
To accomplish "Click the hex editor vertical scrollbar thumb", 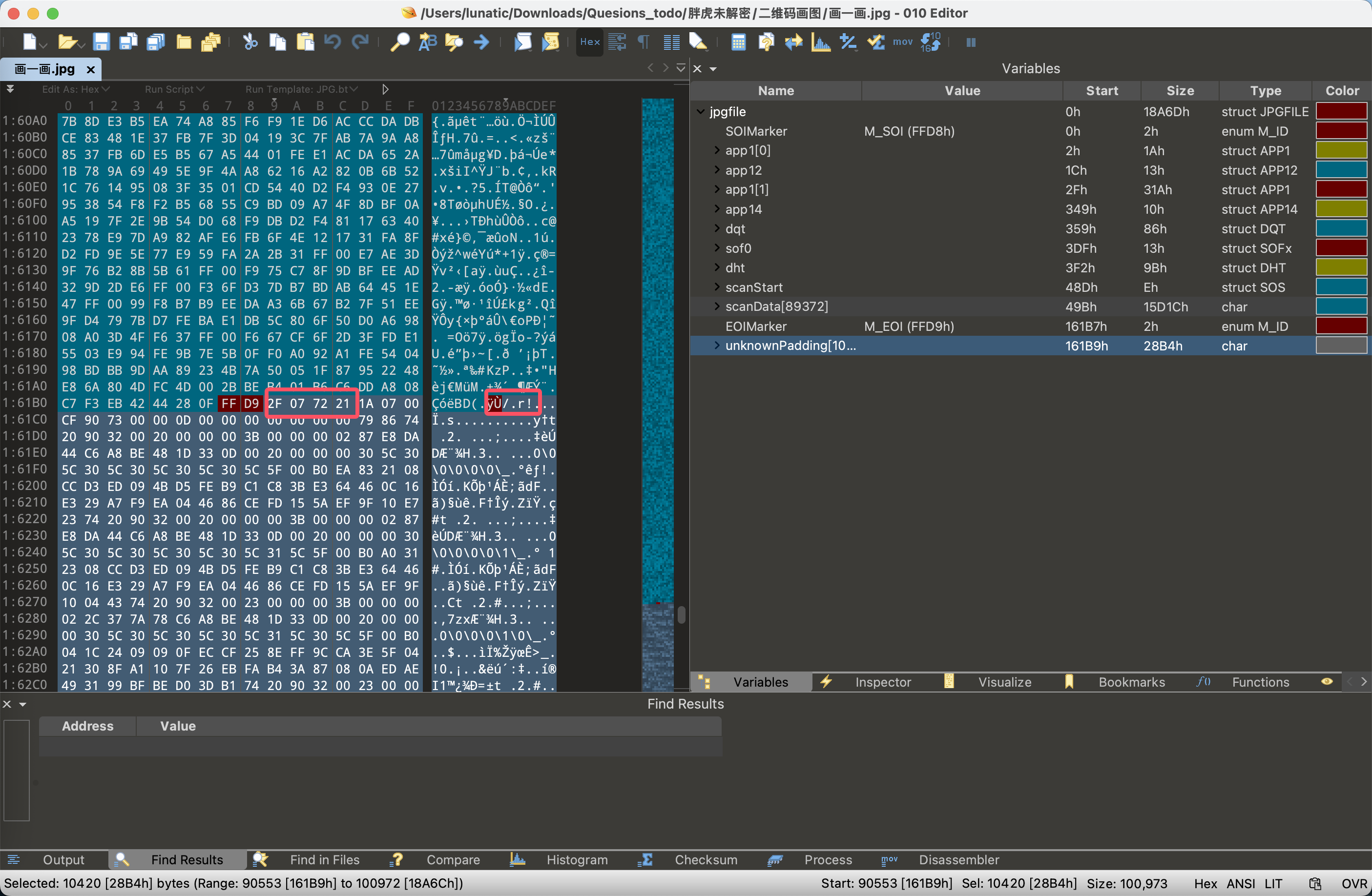I will coord(682,615).
